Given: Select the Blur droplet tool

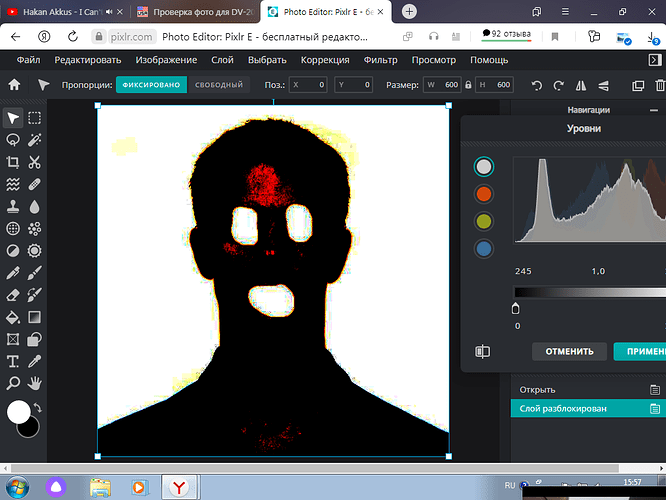Looking at the screenshot, I should [34, 206].
